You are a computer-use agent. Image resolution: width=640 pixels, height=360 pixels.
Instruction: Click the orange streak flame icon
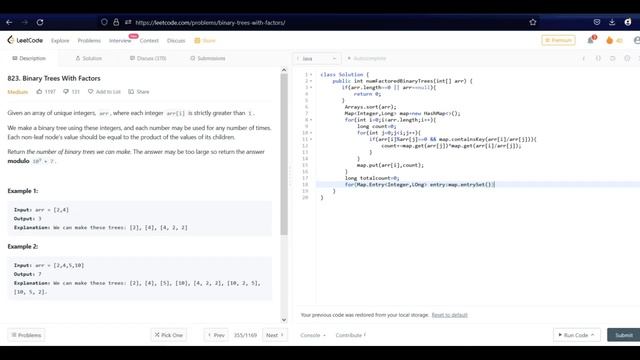tap(609, 40)
